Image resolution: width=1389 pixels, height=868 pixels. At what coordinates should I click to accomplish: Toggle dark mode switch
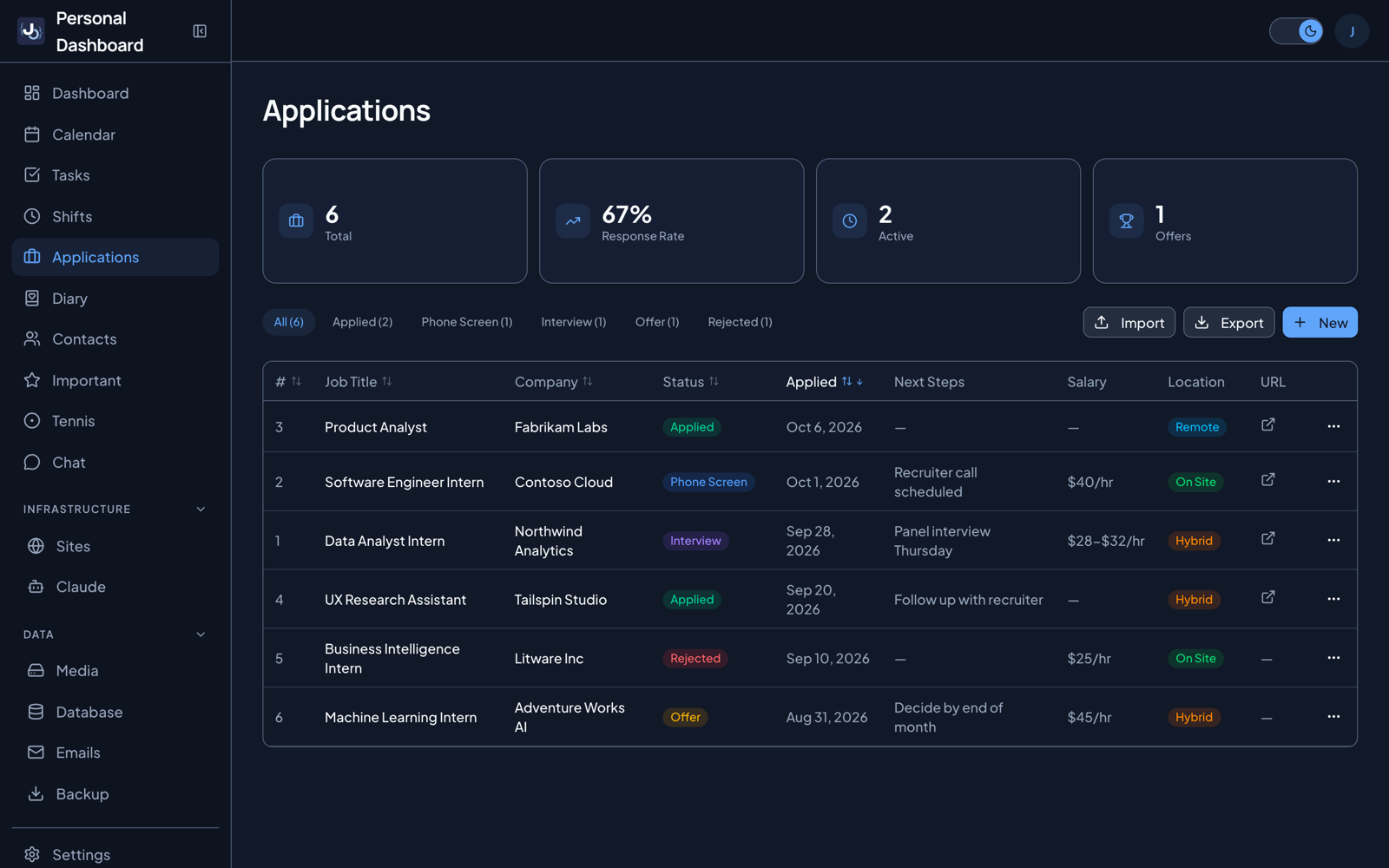[1296, 31]
